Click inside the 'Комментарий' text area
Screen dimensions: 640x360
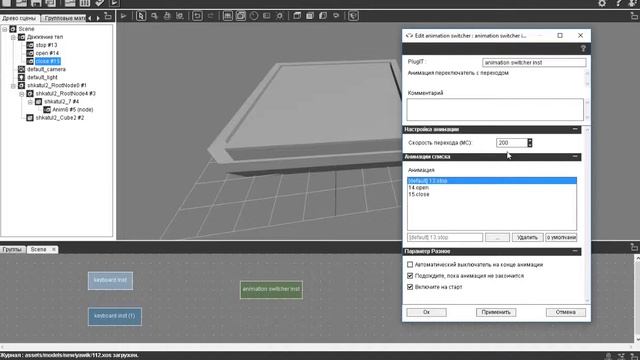[x=495, y=109]
